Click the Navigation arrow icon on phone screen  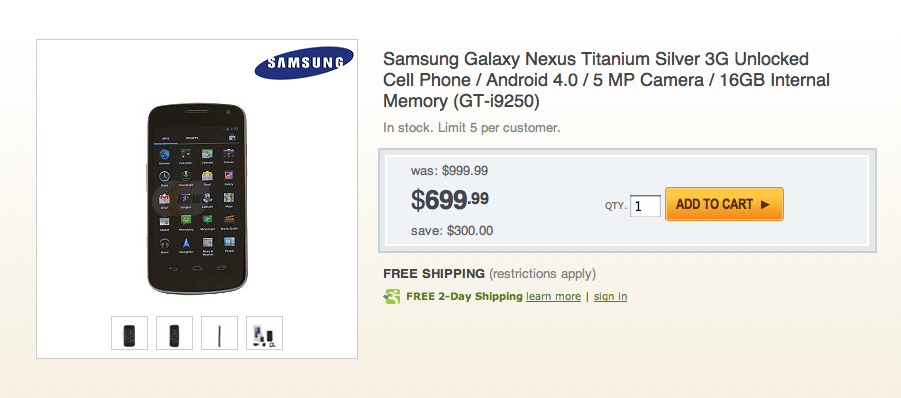click(x=186, y=242)
